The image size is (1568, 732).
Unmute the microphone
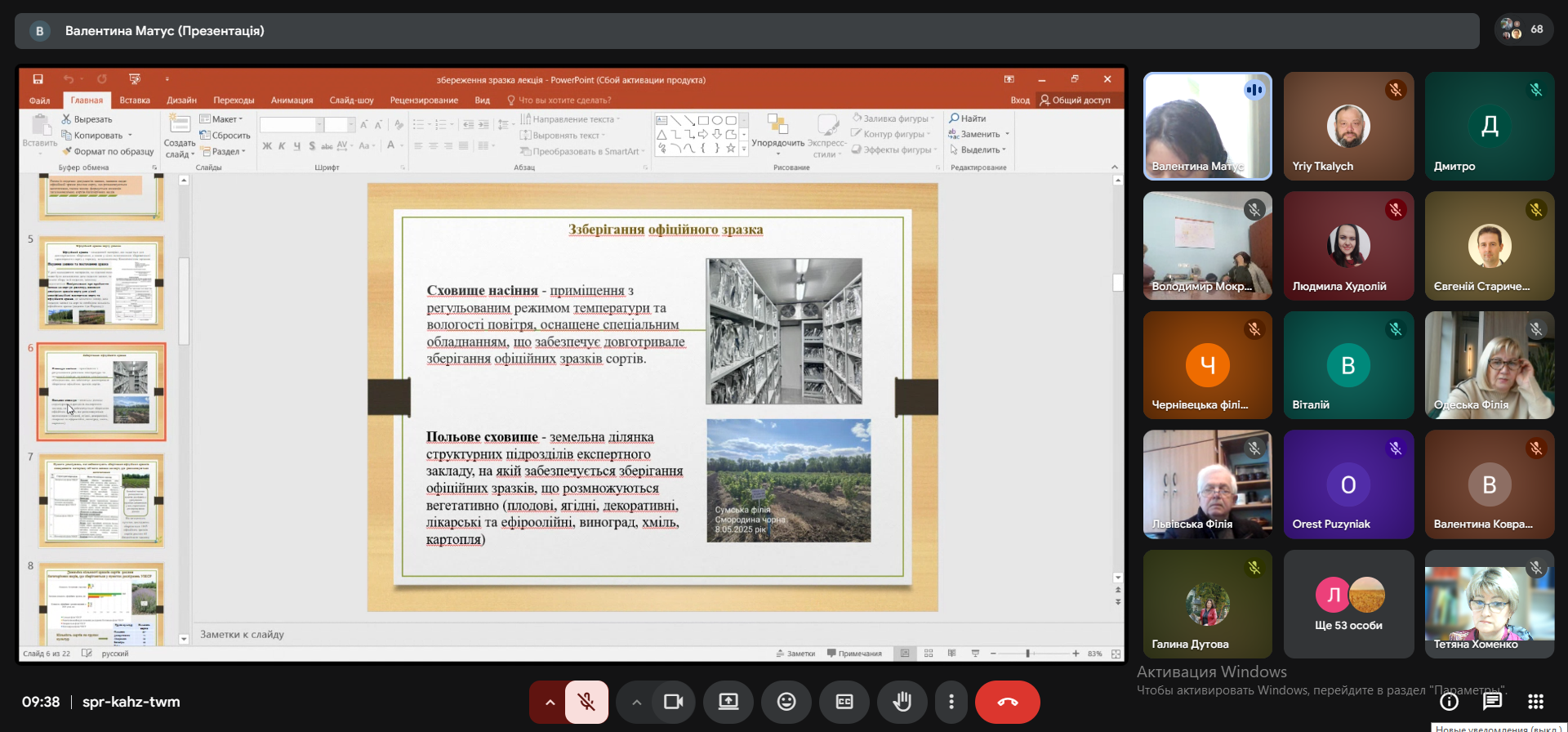[x=586, y=702]
